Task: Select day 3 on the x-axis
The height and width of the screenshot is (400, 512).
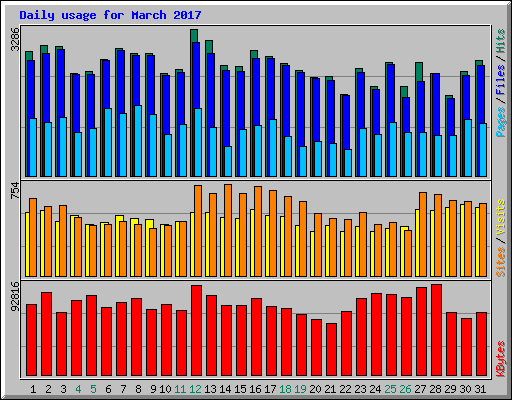Action: click(x=63, y=389)
